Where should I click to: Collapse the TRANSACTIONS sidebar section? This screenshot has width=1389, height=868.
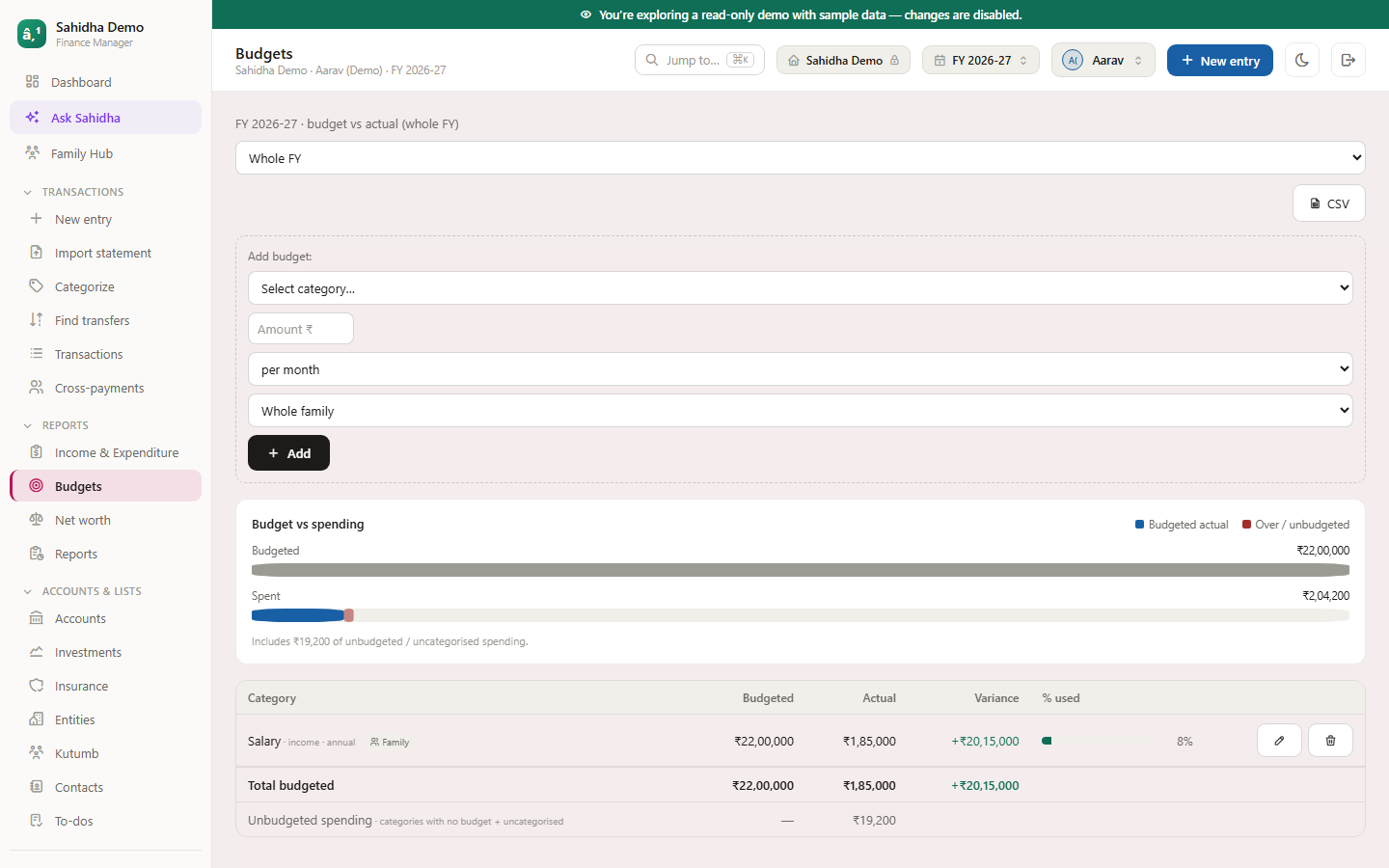coord(83,192)
